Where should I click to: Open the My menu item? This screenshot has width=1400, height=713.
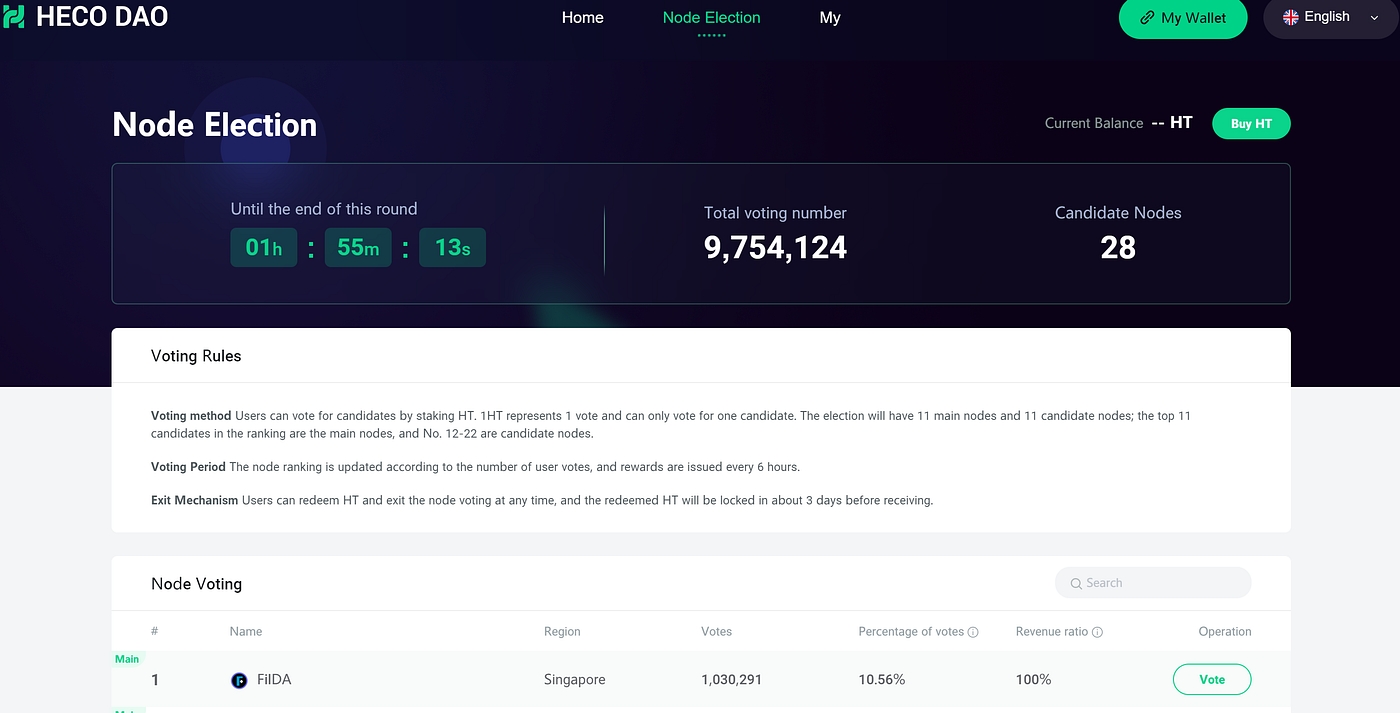(830, 18)
